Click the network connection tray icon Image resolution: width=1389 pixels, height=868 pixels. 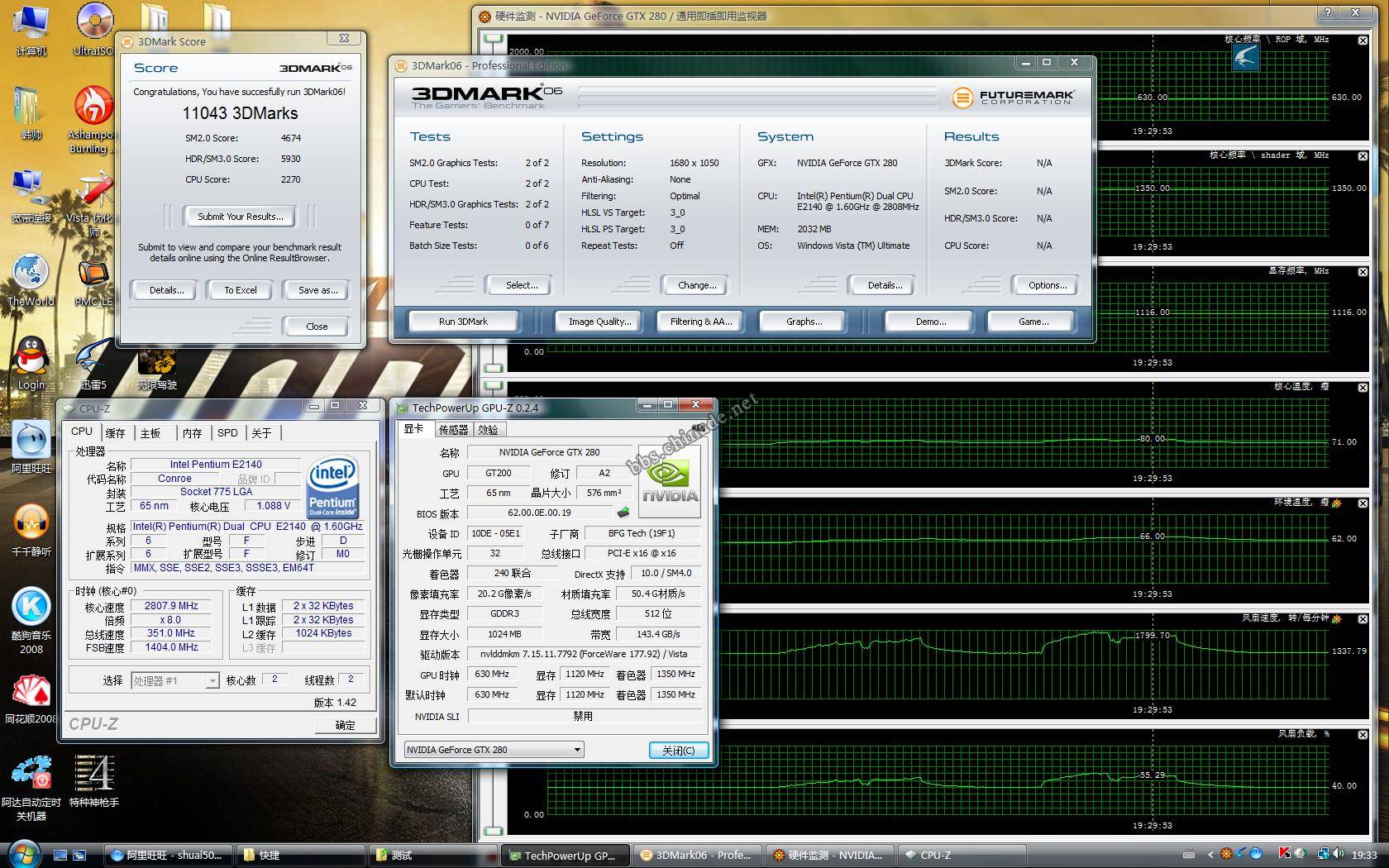pos(1324,855)
